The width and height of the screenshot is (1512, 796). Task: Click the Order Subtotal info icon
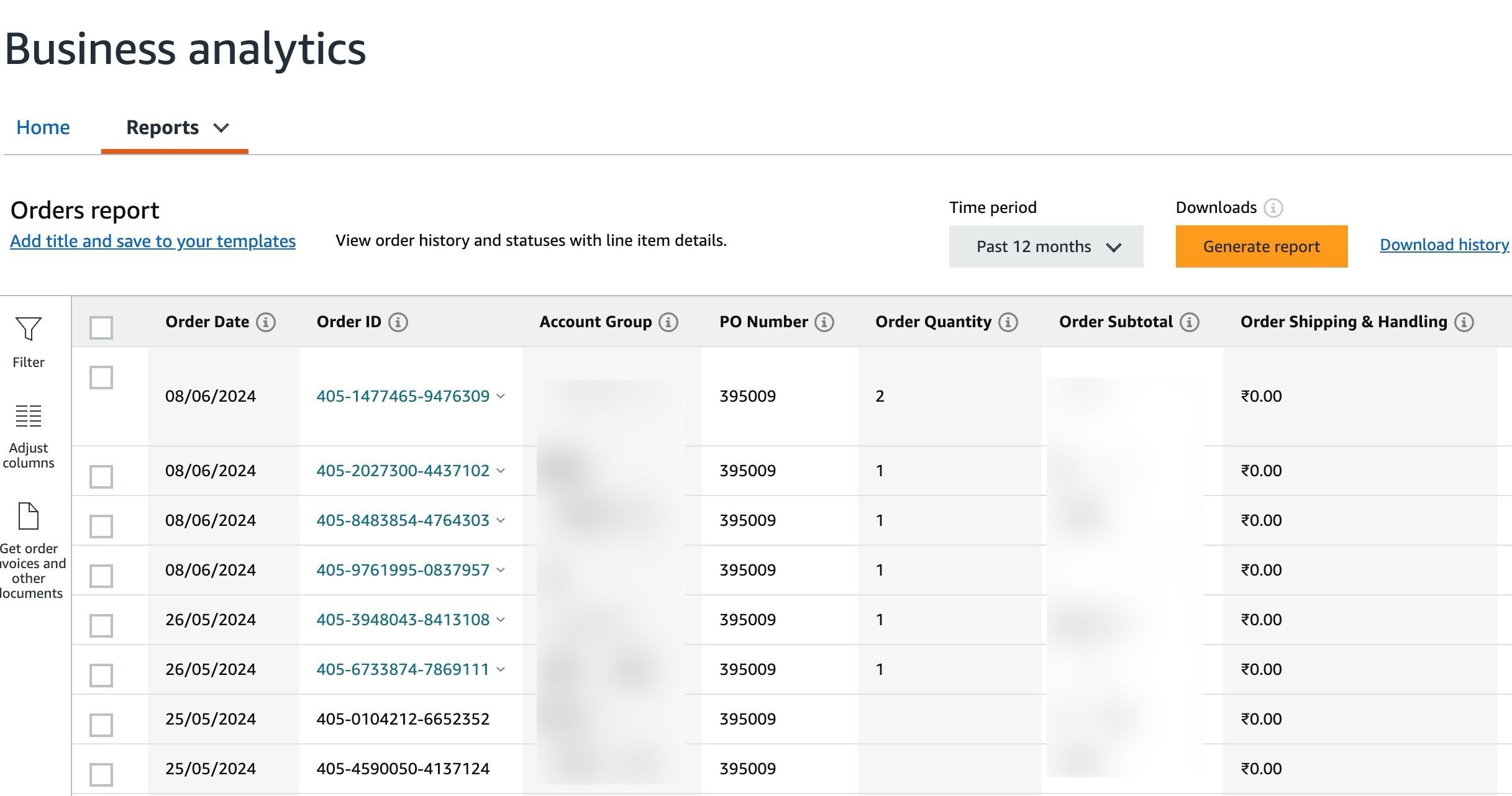point(1188,322)
